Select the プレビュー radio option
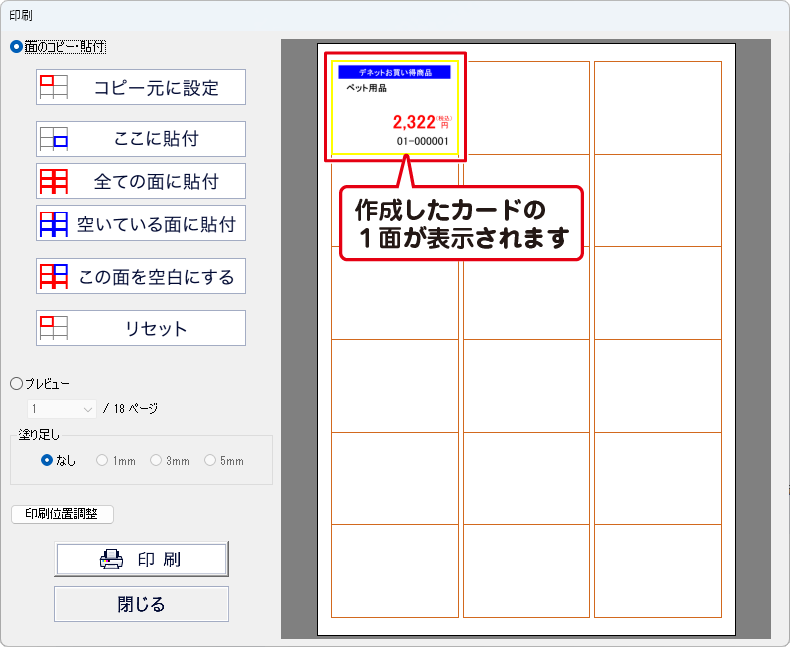Viewport: 790px width, 647px height. click(16, 383)
